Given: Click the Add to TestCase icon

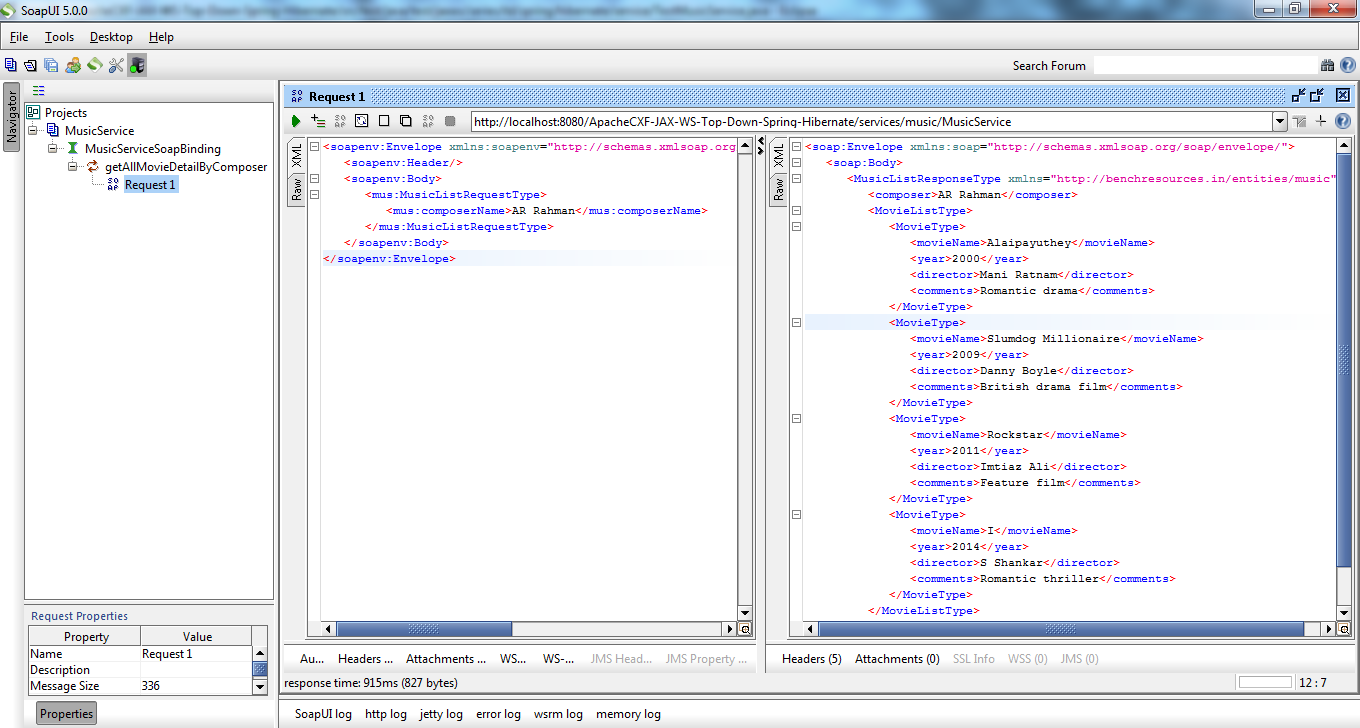Looking at the screenshot, I should pyautogui.click(x=317, y=120).
